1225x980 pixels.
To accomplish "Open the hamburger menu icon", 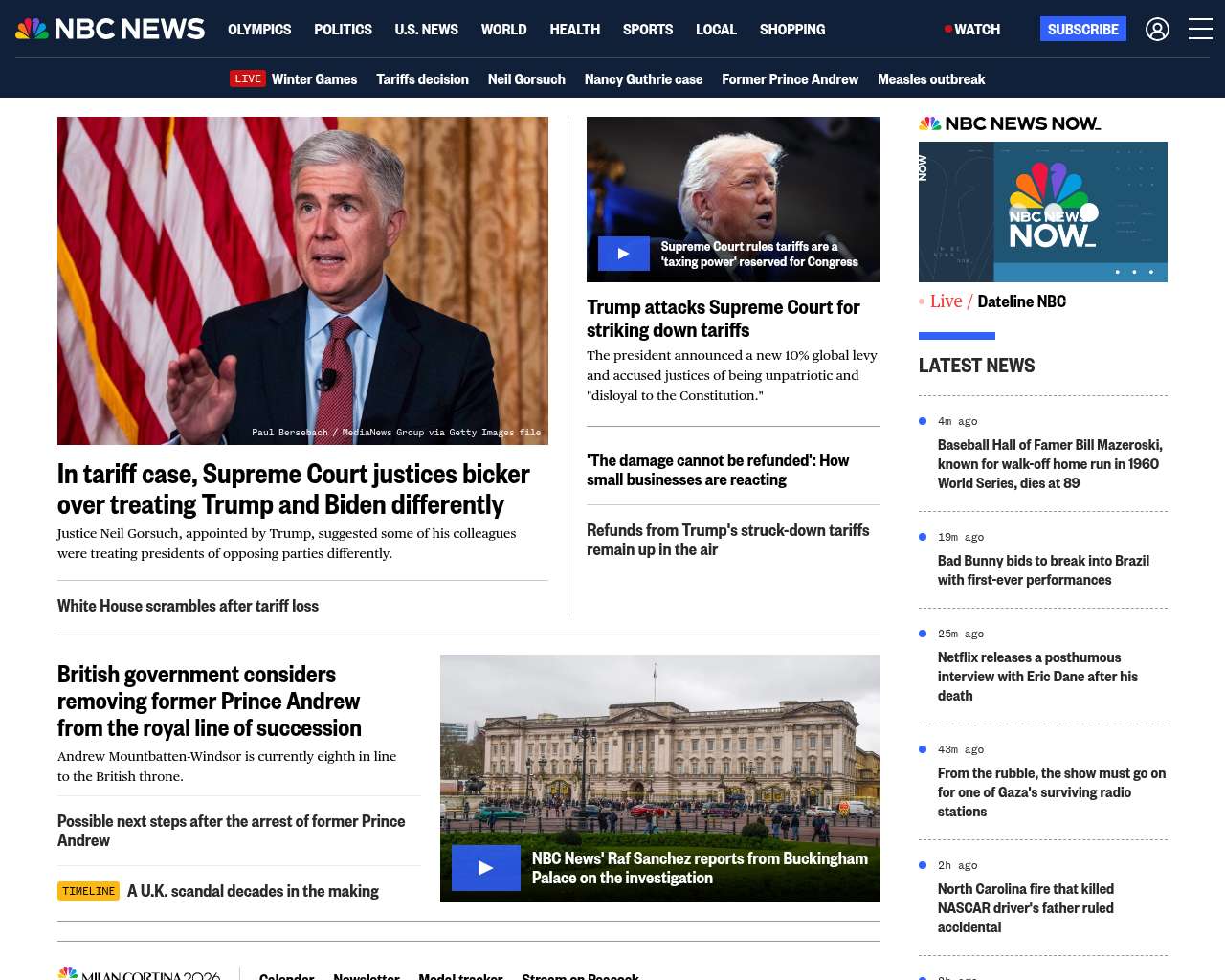I will [1200, 30].
